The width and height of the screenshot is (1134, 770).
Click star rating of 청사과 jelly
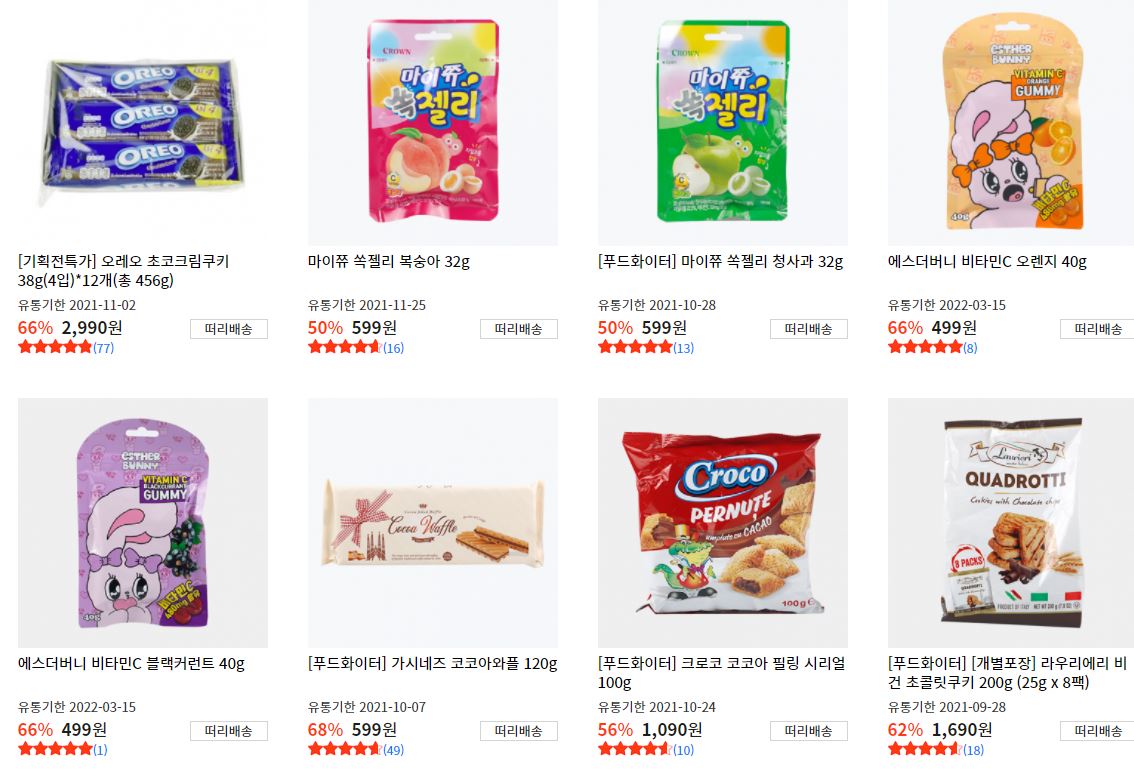635,347
